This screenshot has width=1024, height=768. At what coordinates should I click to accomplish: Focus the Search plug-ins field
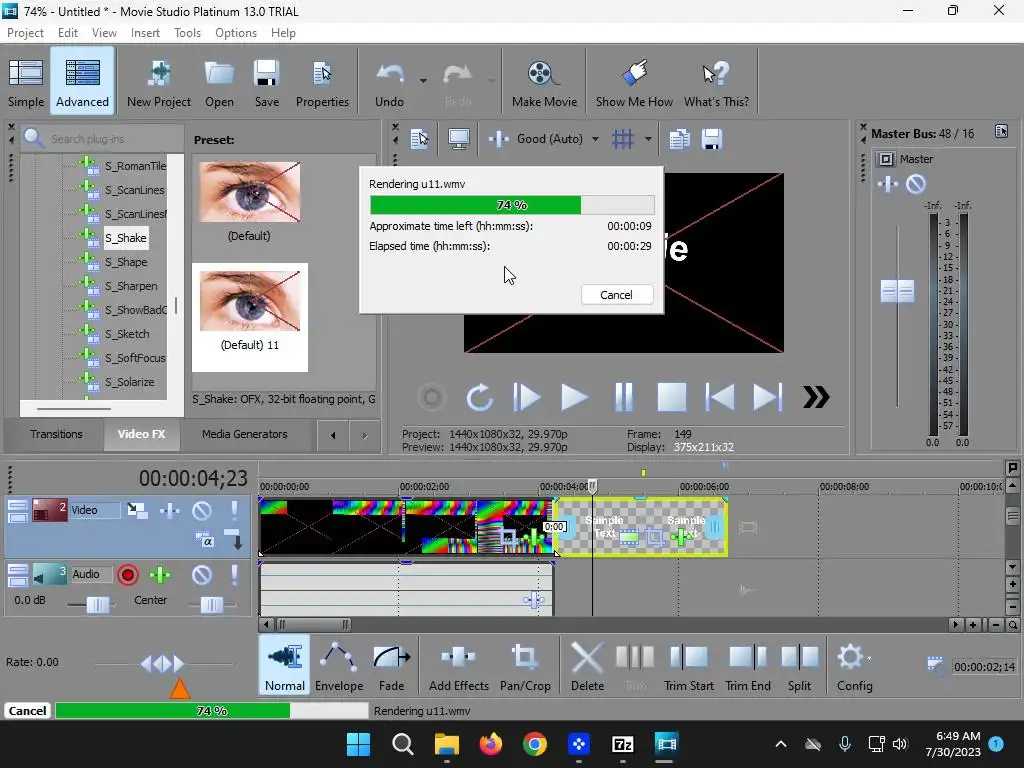(x=103, y=138)
